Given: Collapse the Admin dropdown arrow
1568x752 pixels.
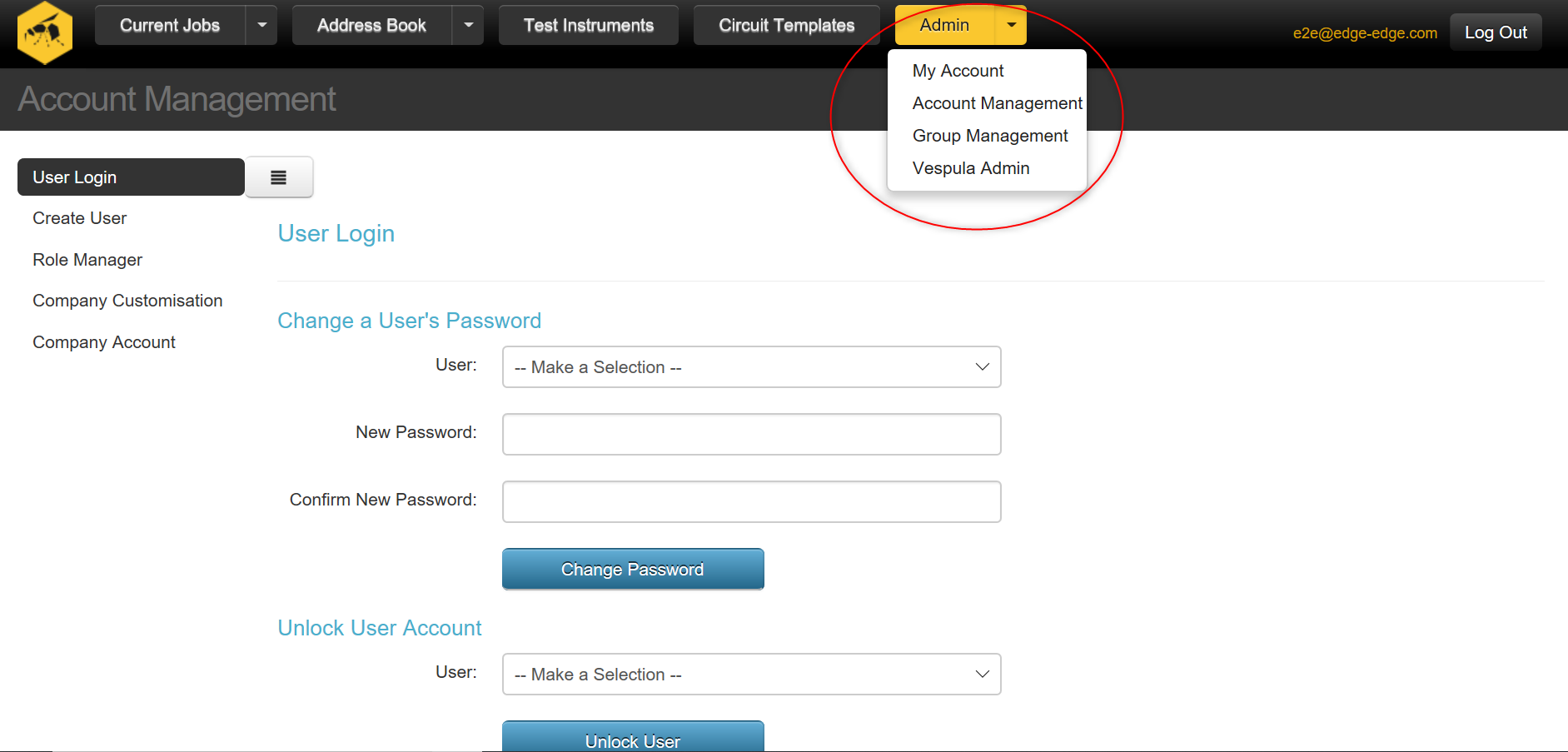Looking at the screenshot, I should click(x=1011, y=25).
